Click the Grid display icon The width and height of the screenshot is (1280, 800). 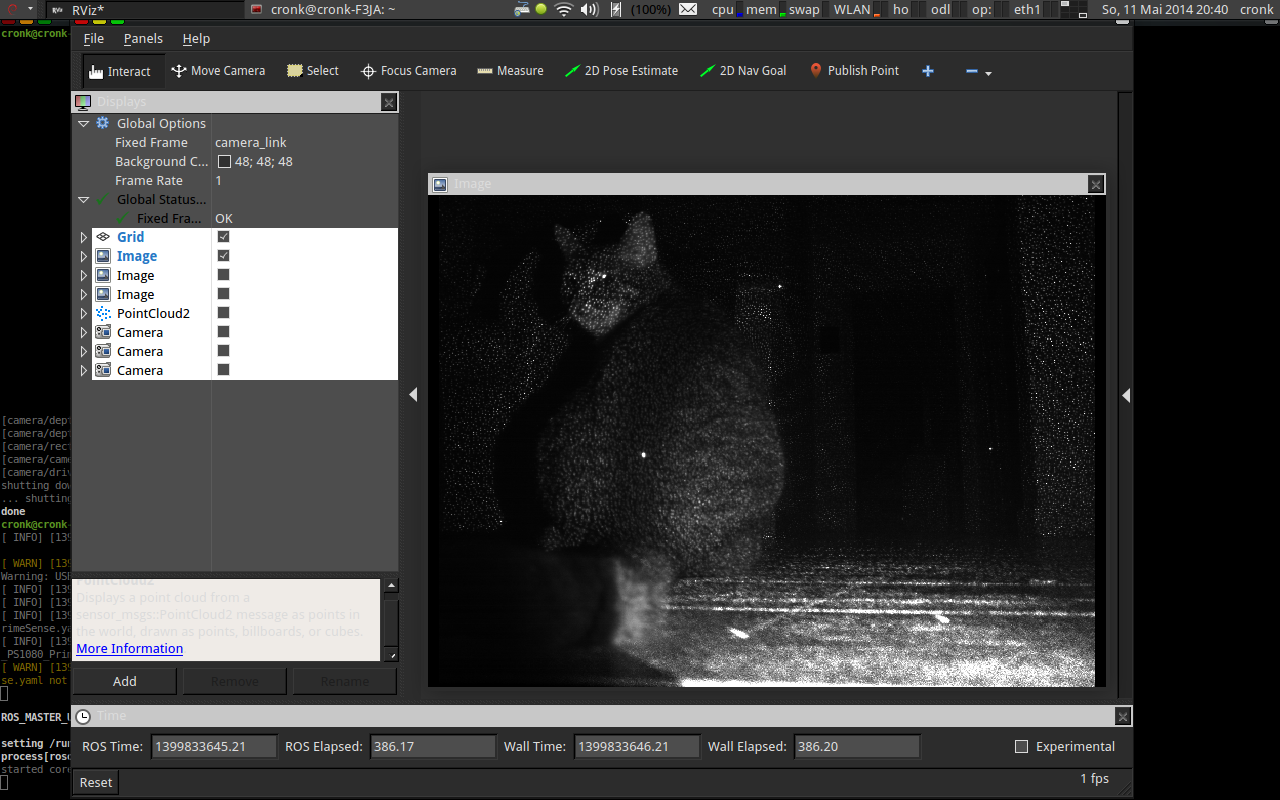(103, 237)
